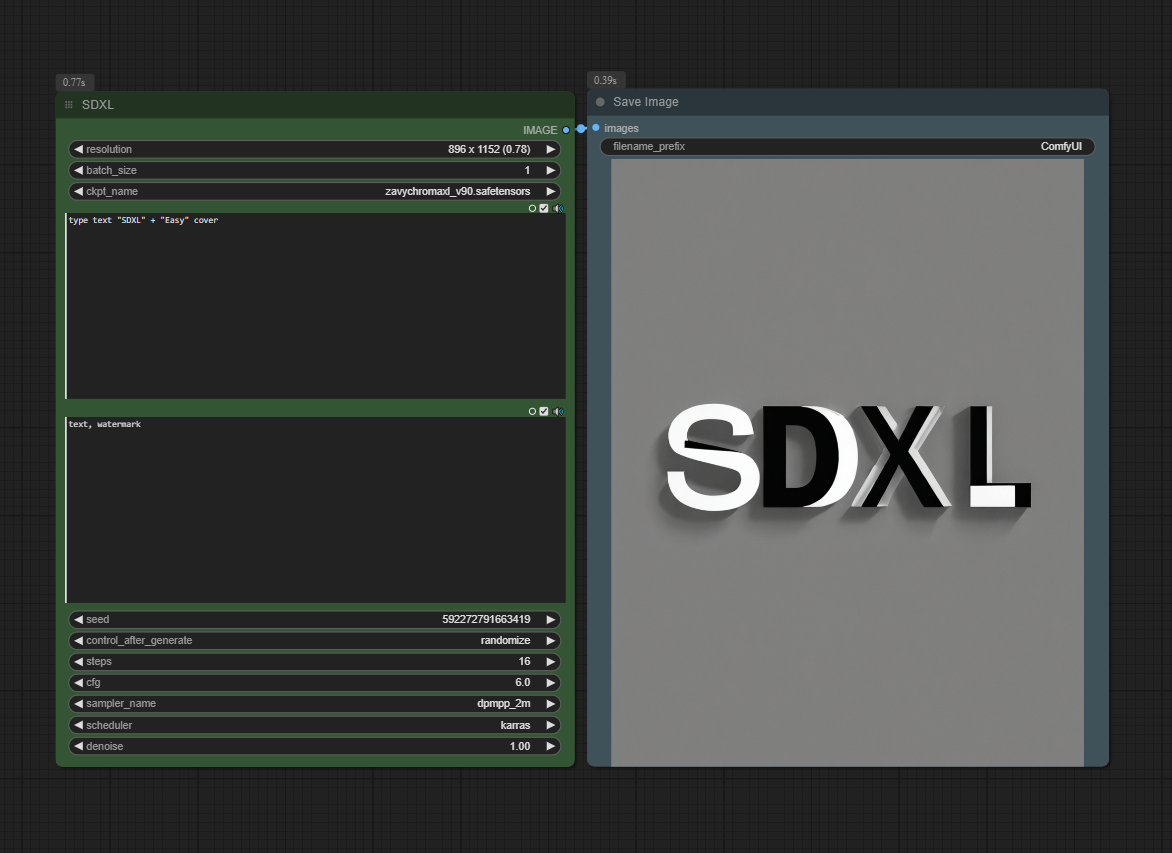Viewport: 1172px width, 853px height.
Task: Decrease steps with the left arrow
Action: [78, 662]
